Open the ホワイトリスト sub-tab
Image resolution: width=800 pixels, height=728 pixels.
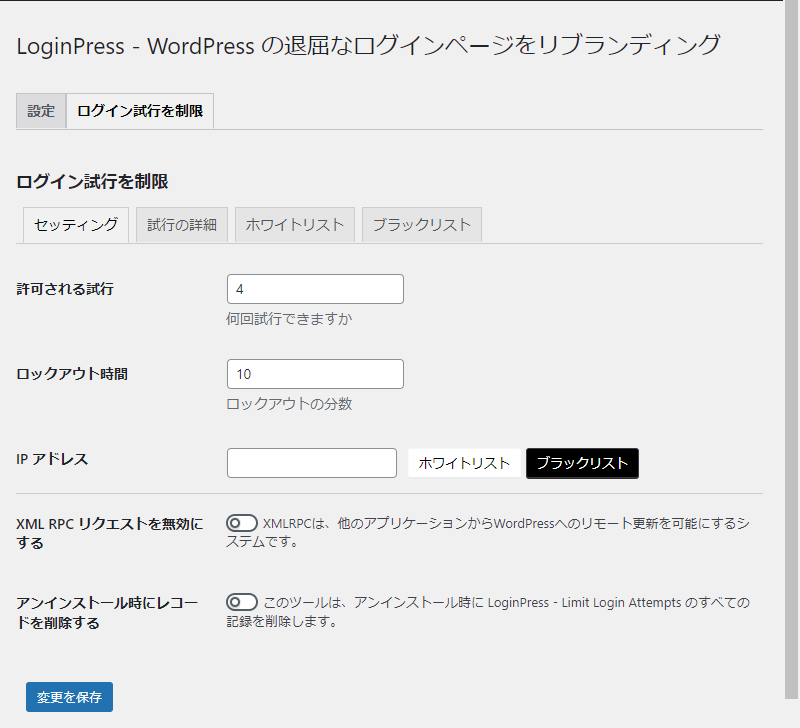295,224
